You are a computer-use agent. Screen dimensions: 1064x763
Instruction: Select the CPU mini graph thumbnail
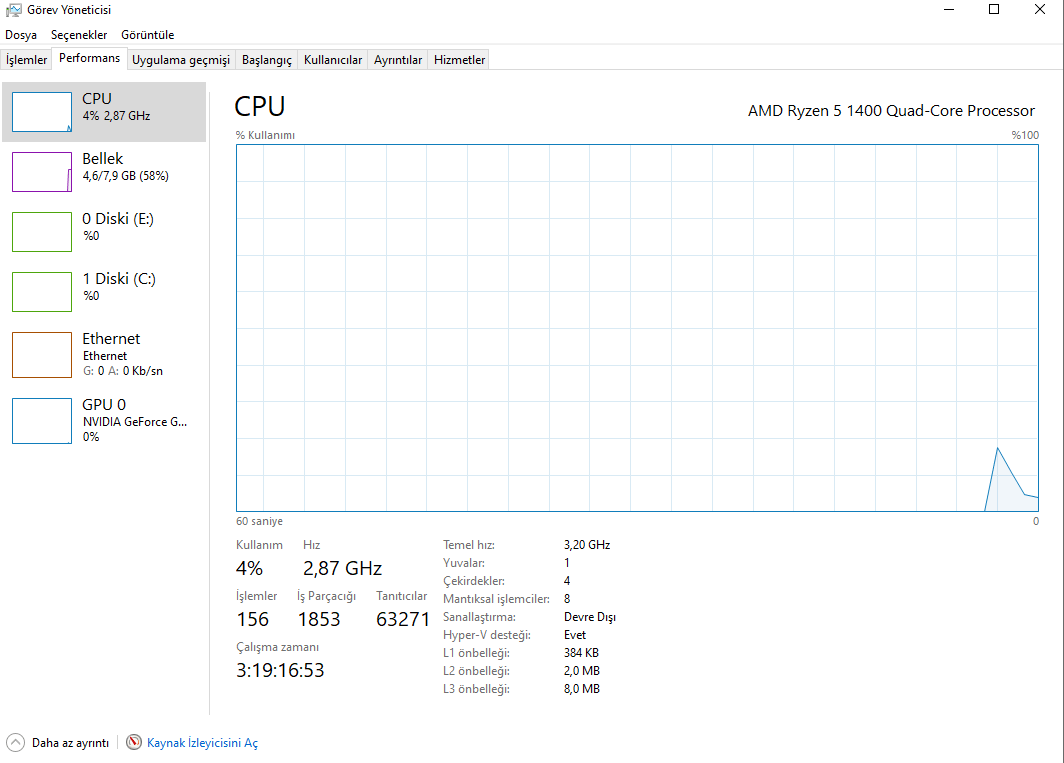[41, 112]
